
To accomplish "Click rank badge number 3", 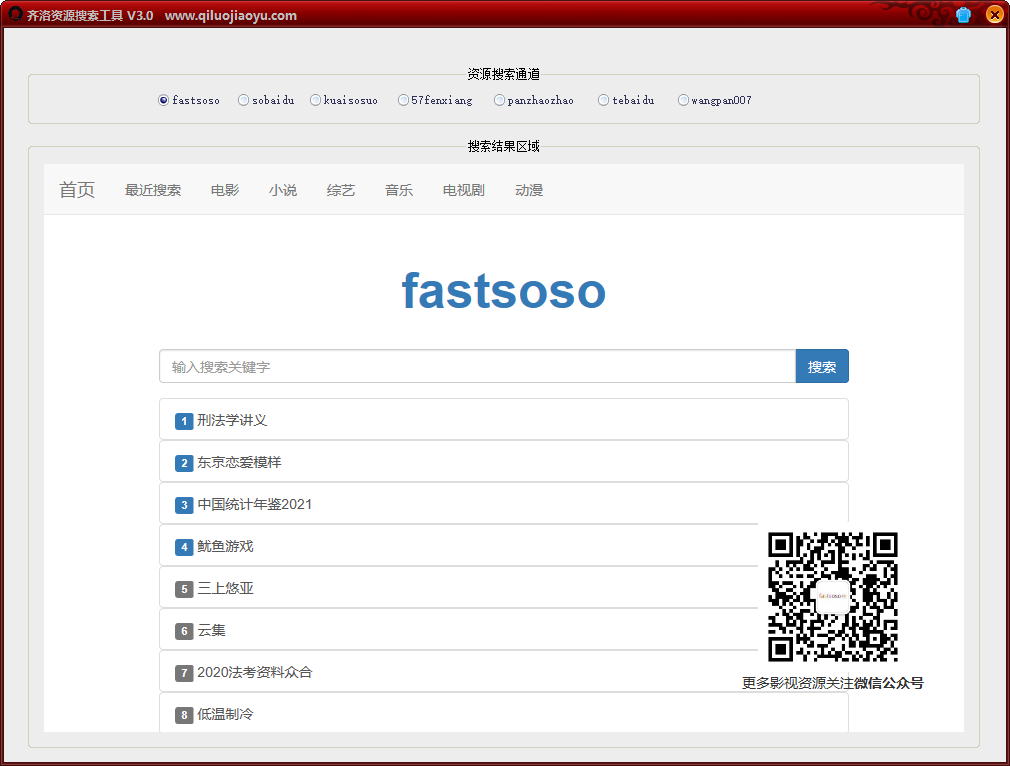I will point(184,505).
